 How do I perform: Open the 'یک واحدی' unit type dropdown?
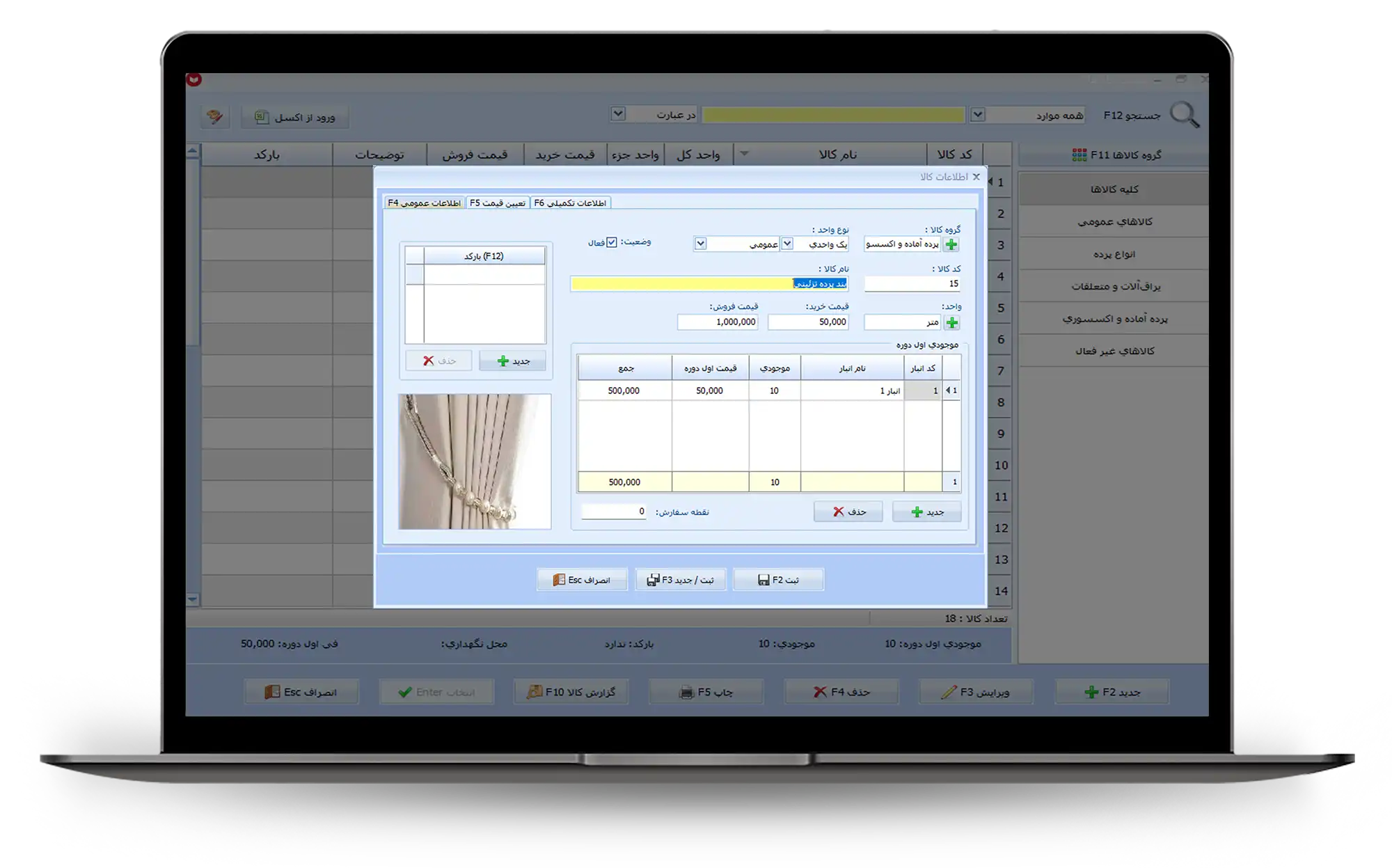787,244
